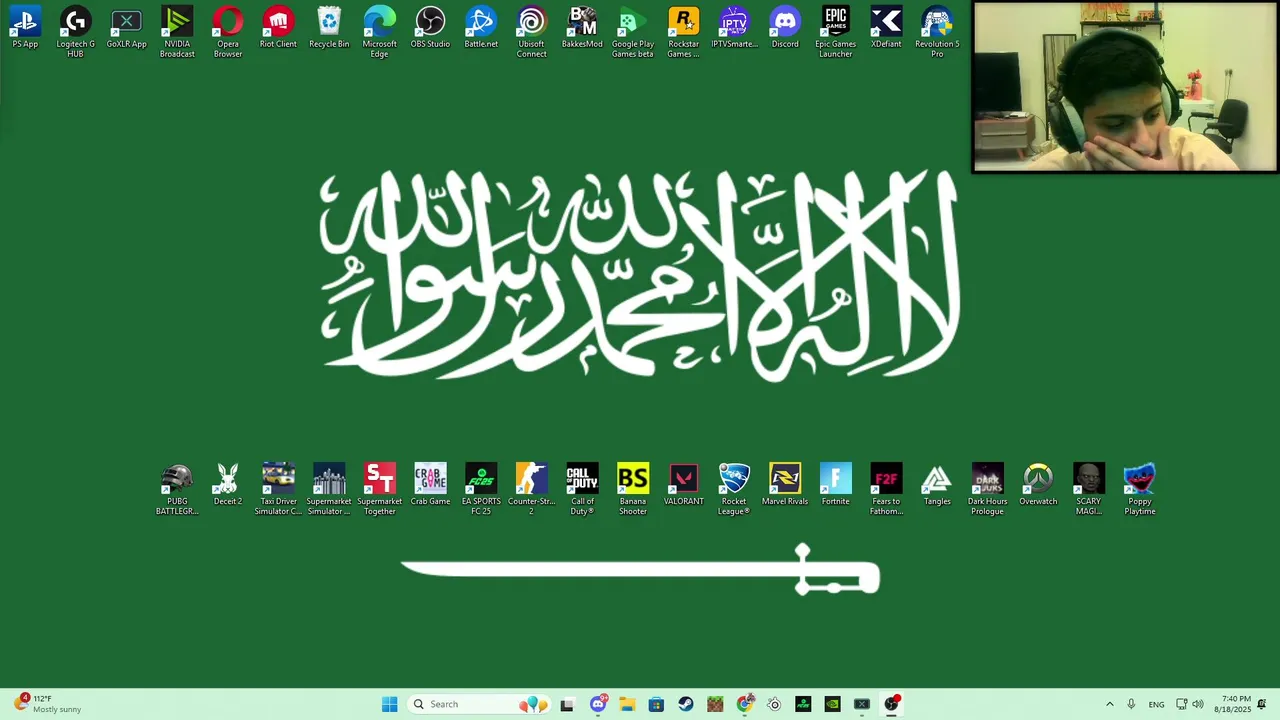Open BakkesMod desktop shortcut
The height and width of the screenshot is (720, 1280).
click(582, 28)
